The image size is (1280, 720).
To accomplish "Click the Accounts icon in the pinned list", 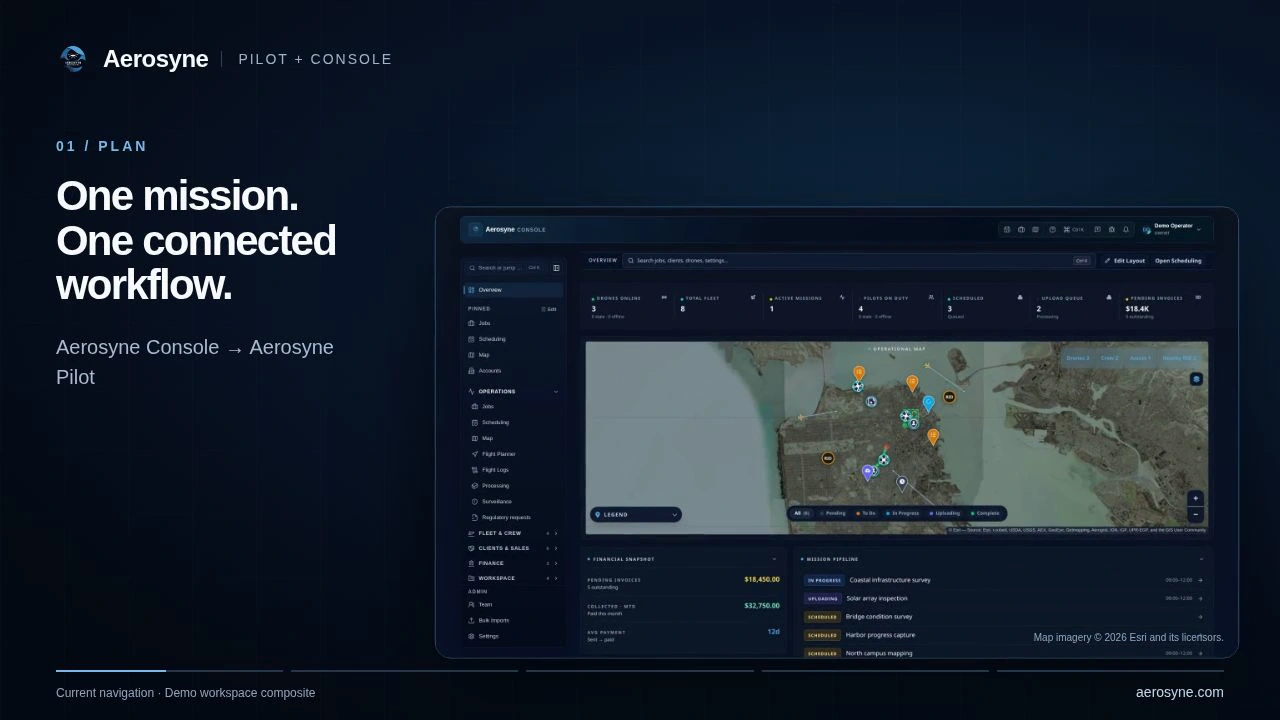I will 471,371.
